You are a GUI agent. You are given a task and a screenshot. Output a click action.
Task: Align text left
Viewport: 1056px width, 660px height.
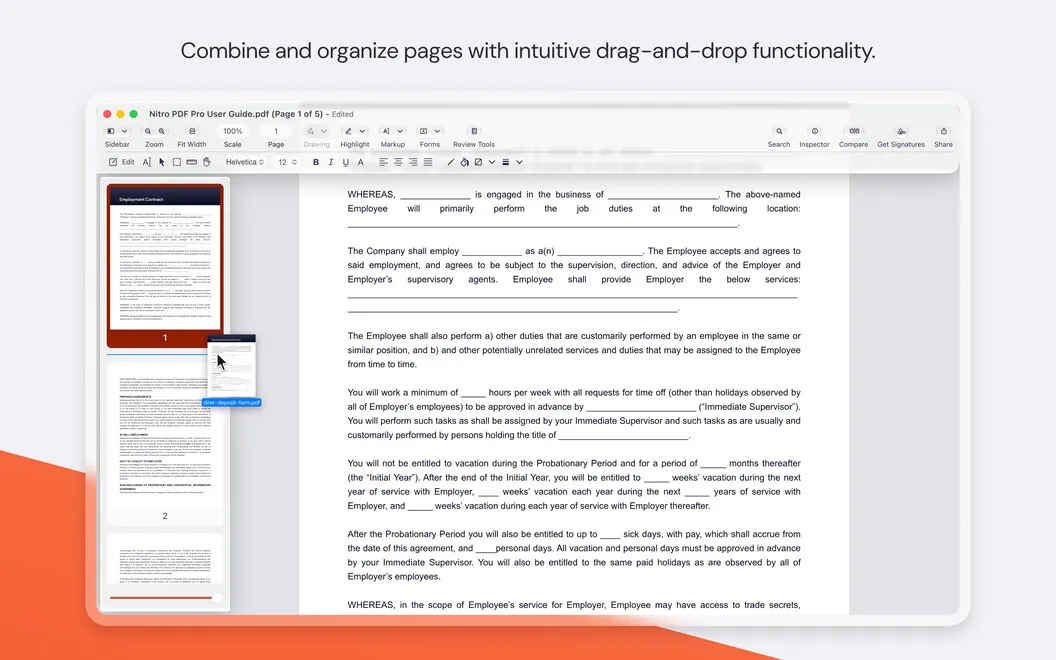383,162
